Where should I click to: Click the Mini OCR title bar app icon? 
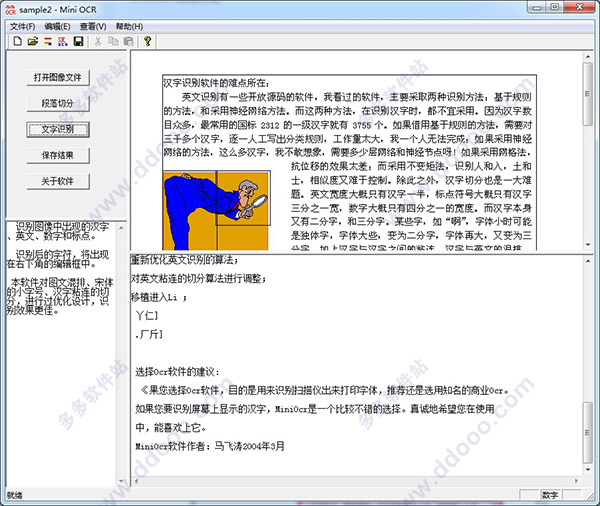point(10,10)
